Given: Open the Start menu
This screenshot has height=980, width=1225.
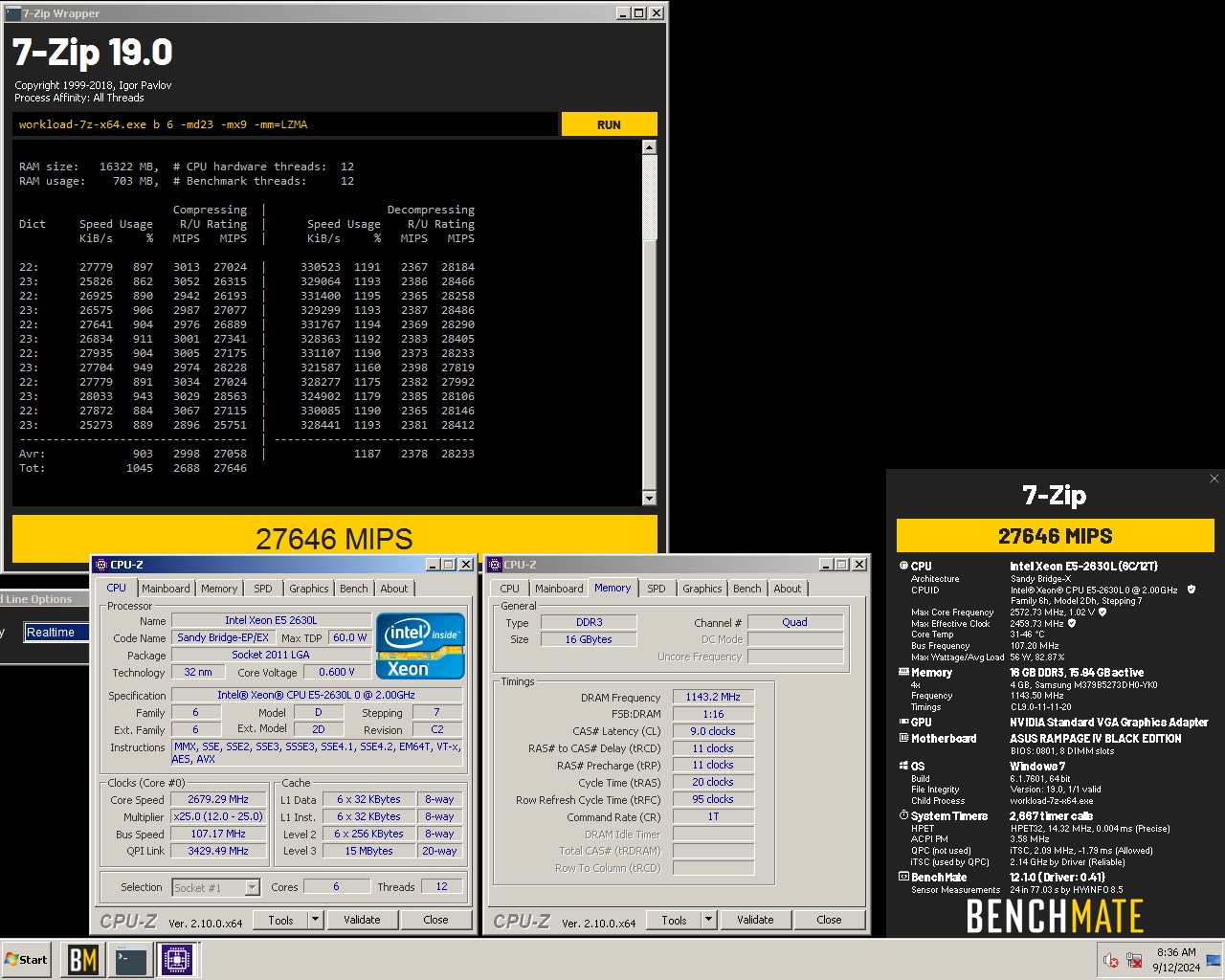Looking at the screenshot, I should point(27,959).
